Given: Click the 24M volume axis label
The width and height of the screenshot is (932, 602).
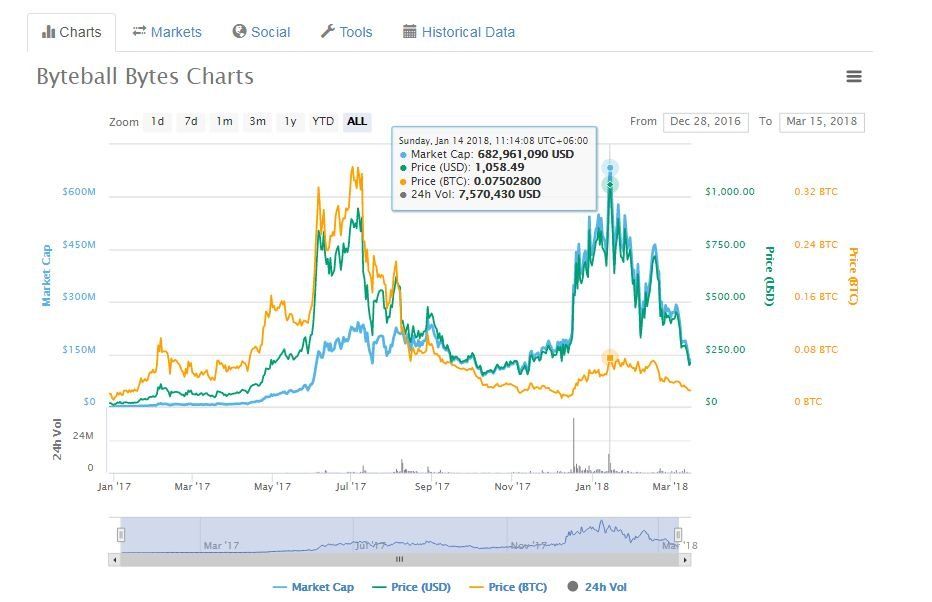Looking at the screenshot, I should pyautogui.click(x=83, y=436).
